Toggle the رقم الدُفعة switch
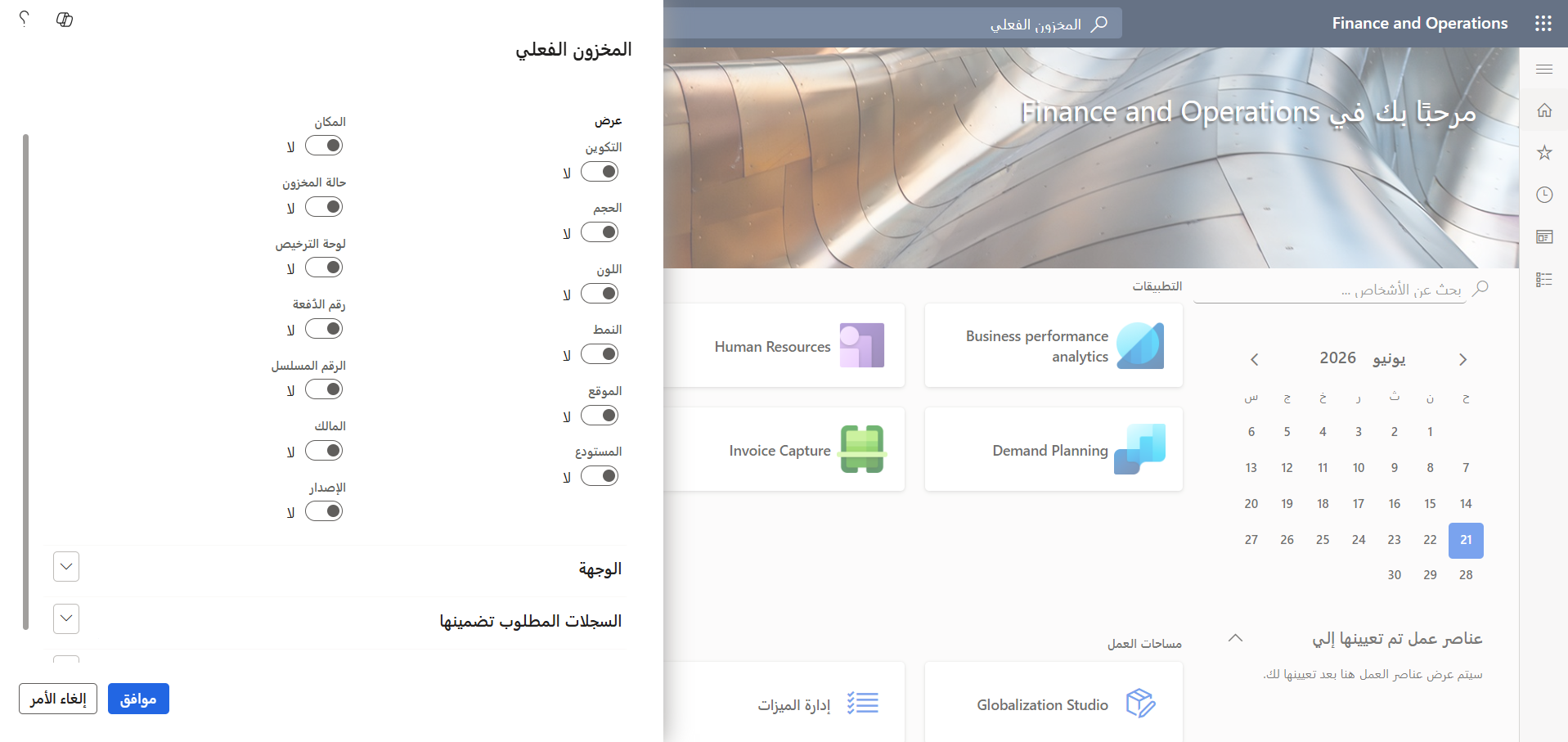Screen dimensions: 1568x742 click(x=324, y=329)
